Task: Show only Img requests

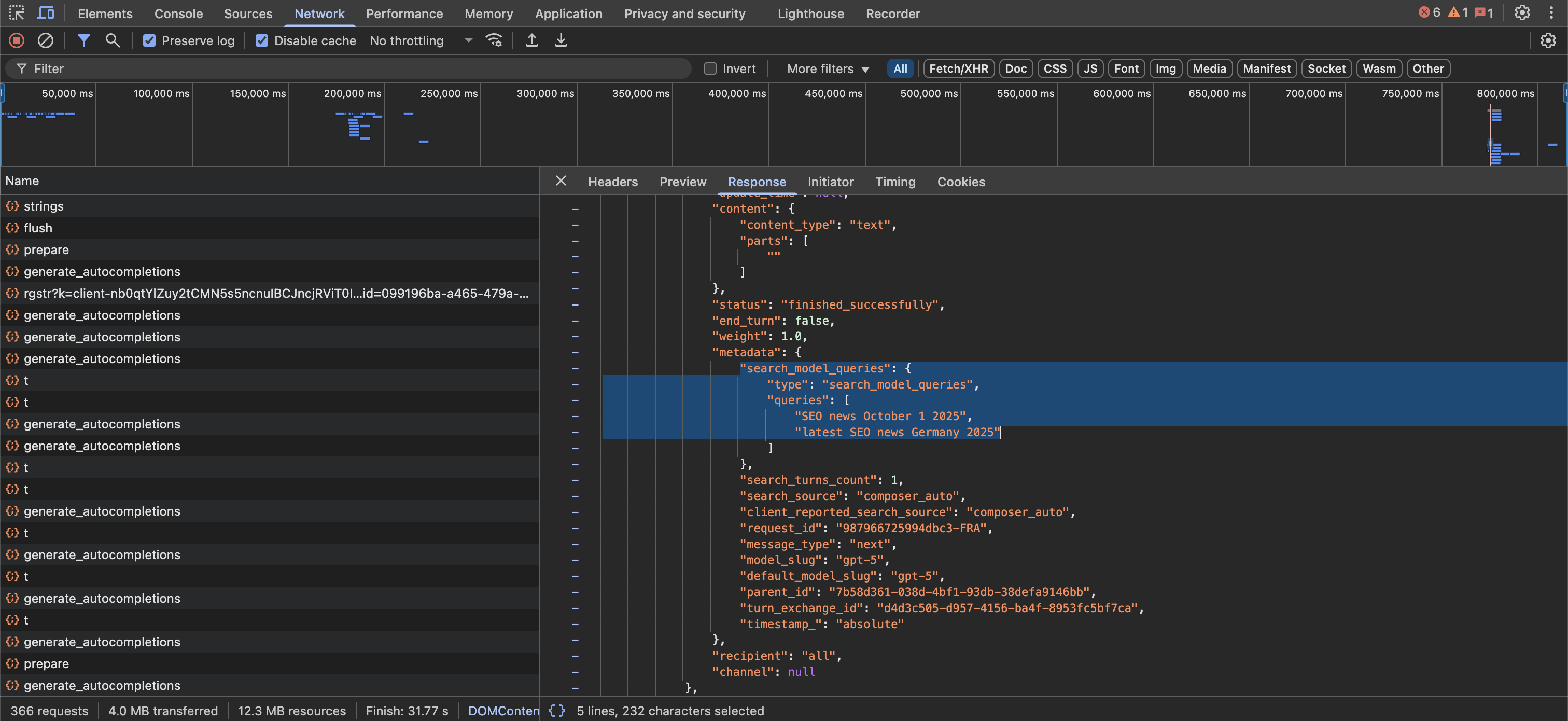Action: 1166,68
